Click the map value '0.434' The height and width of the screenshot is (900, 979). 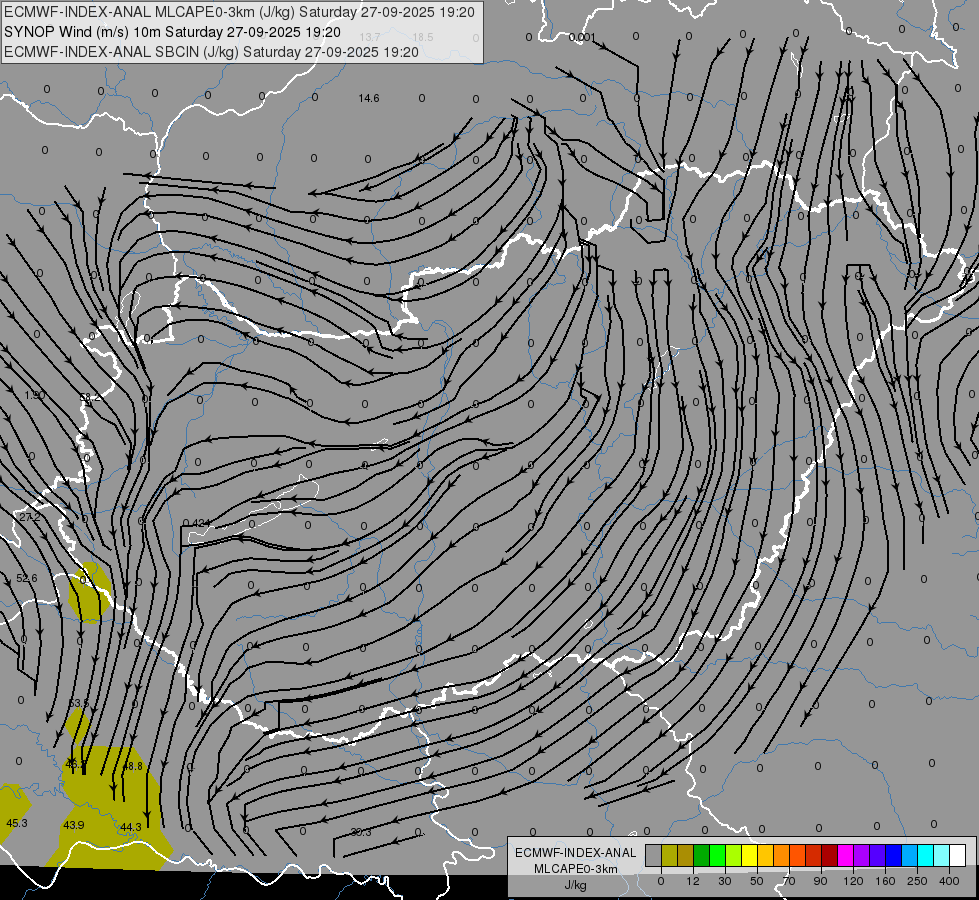[197, 523]
